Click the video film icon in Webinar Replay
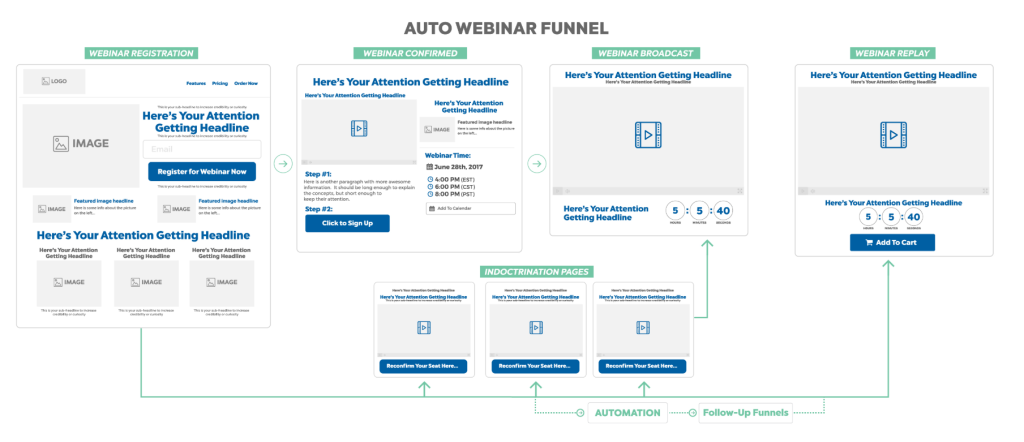 coord(891,133)
